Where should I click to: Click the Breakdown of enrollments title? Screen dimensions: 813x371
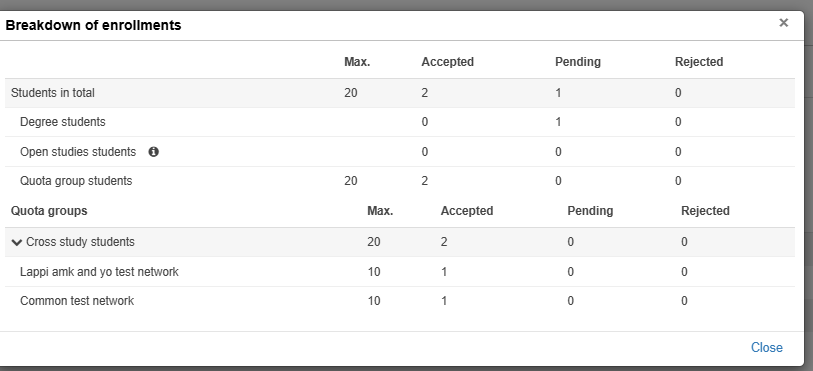pos(93,25)
